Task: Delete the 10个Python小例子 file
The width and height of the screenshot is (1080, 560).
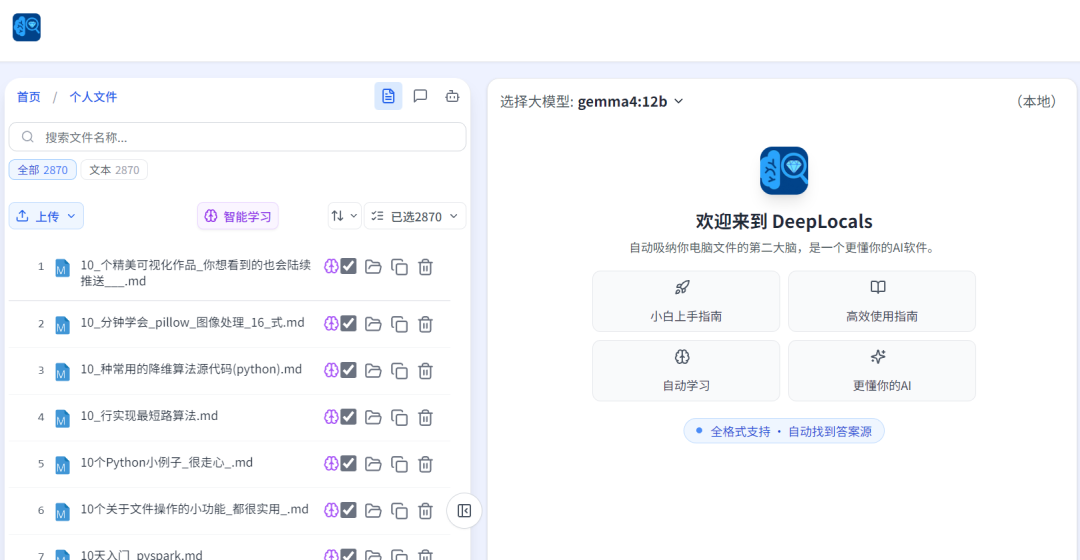Action: (426, 464)
